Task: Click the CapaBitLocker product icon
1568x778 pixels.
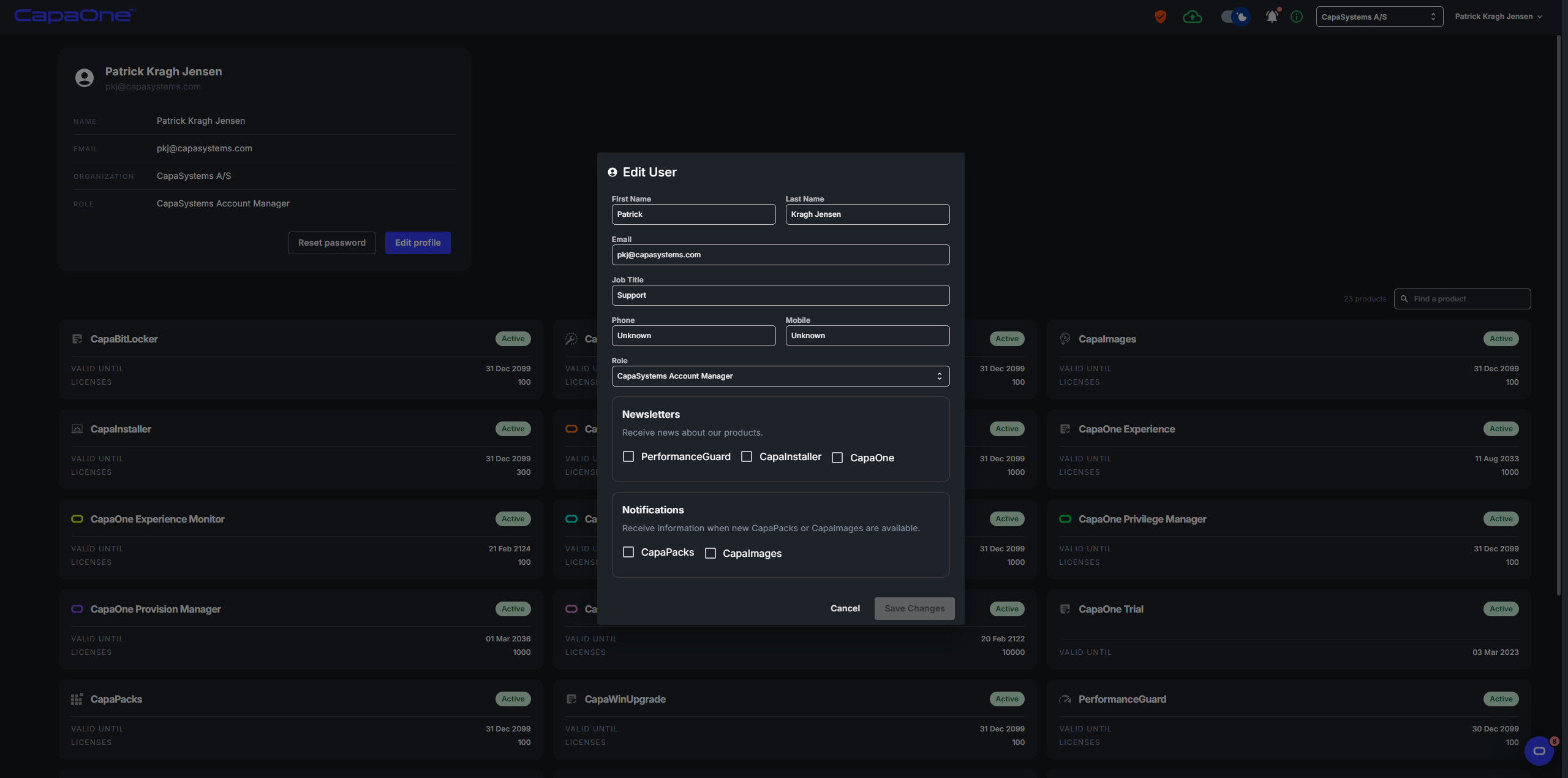Action: click(x=77, y=339)
